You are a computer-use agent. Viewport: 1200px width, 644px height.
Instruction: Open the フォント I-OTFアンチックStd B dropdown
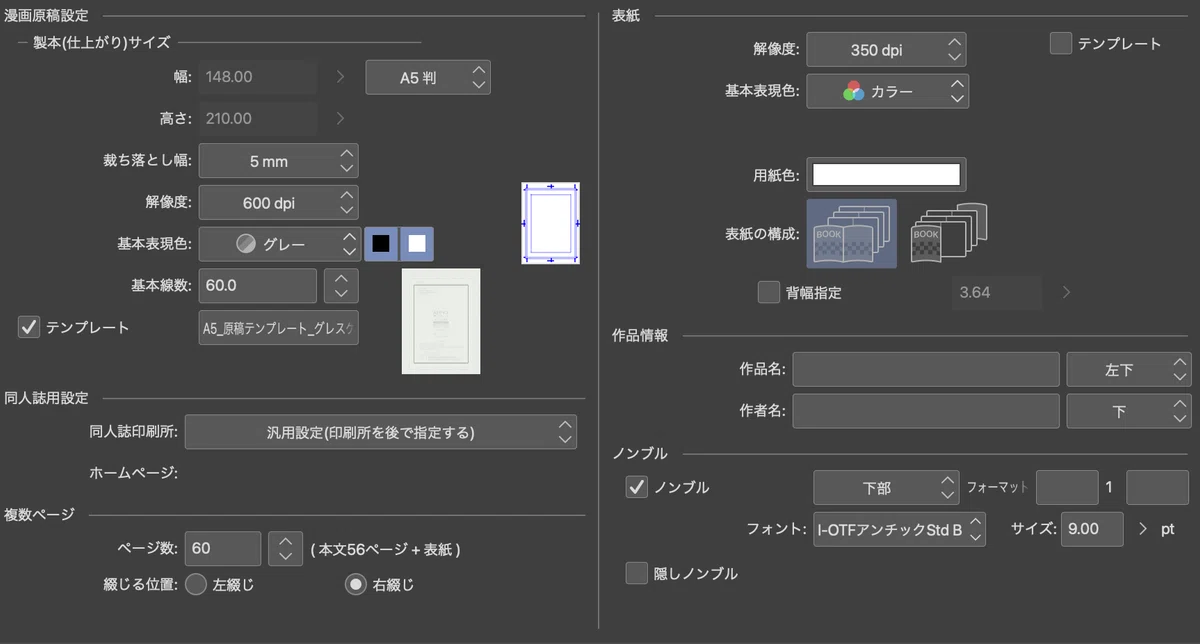coord(900,529)
